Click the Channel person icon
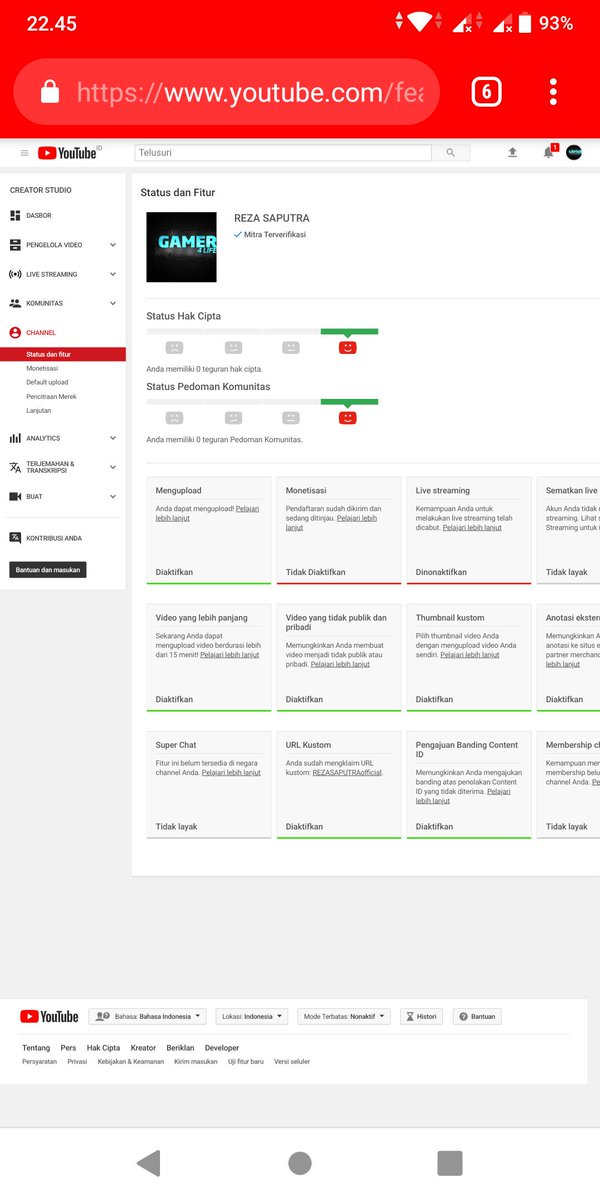This screenshot has width=600, height=1200. 15,332
